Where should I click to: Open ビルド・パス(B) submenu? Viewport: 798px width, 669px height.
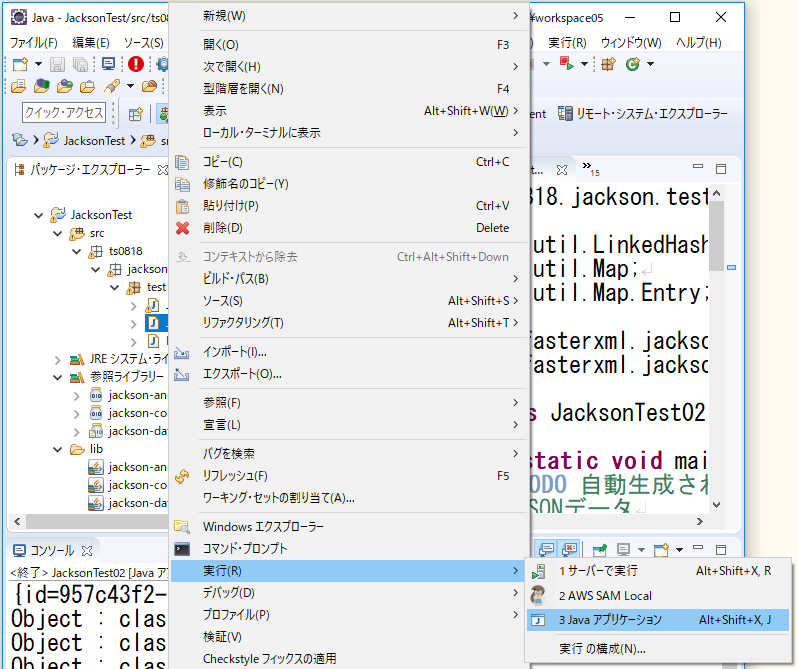[x=349, y=279]
